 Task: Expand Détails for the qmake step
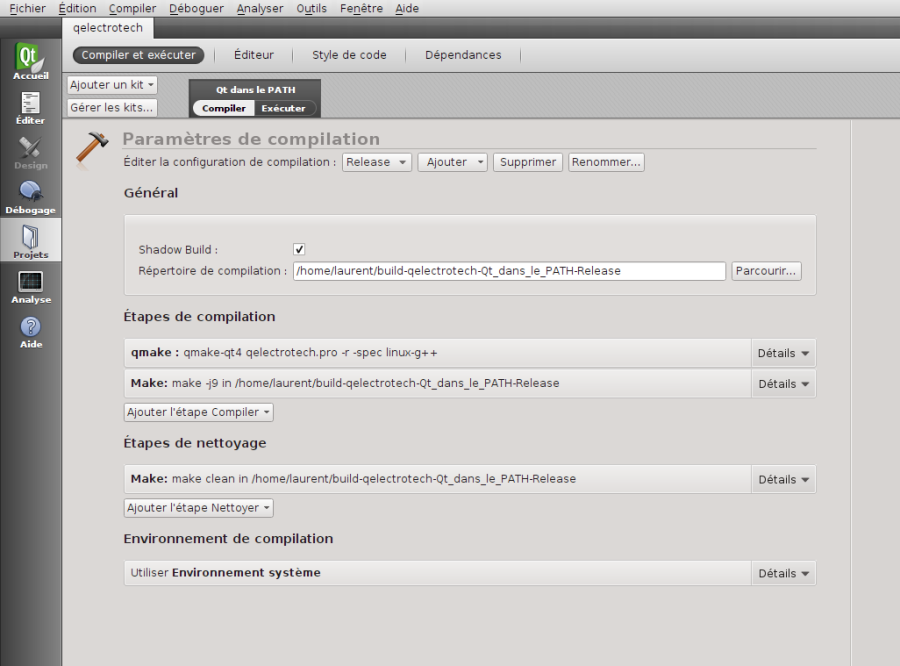click(x=783, y=353)
